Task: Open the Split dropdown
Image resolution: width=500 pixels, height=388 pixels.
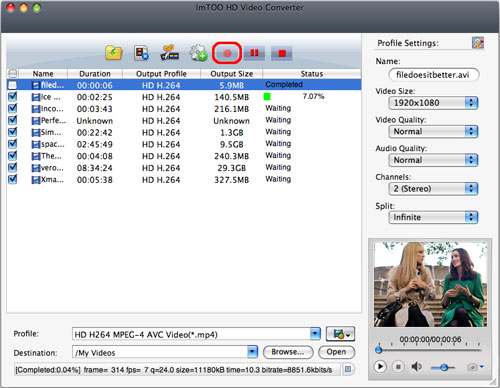Action: point(433,217)
